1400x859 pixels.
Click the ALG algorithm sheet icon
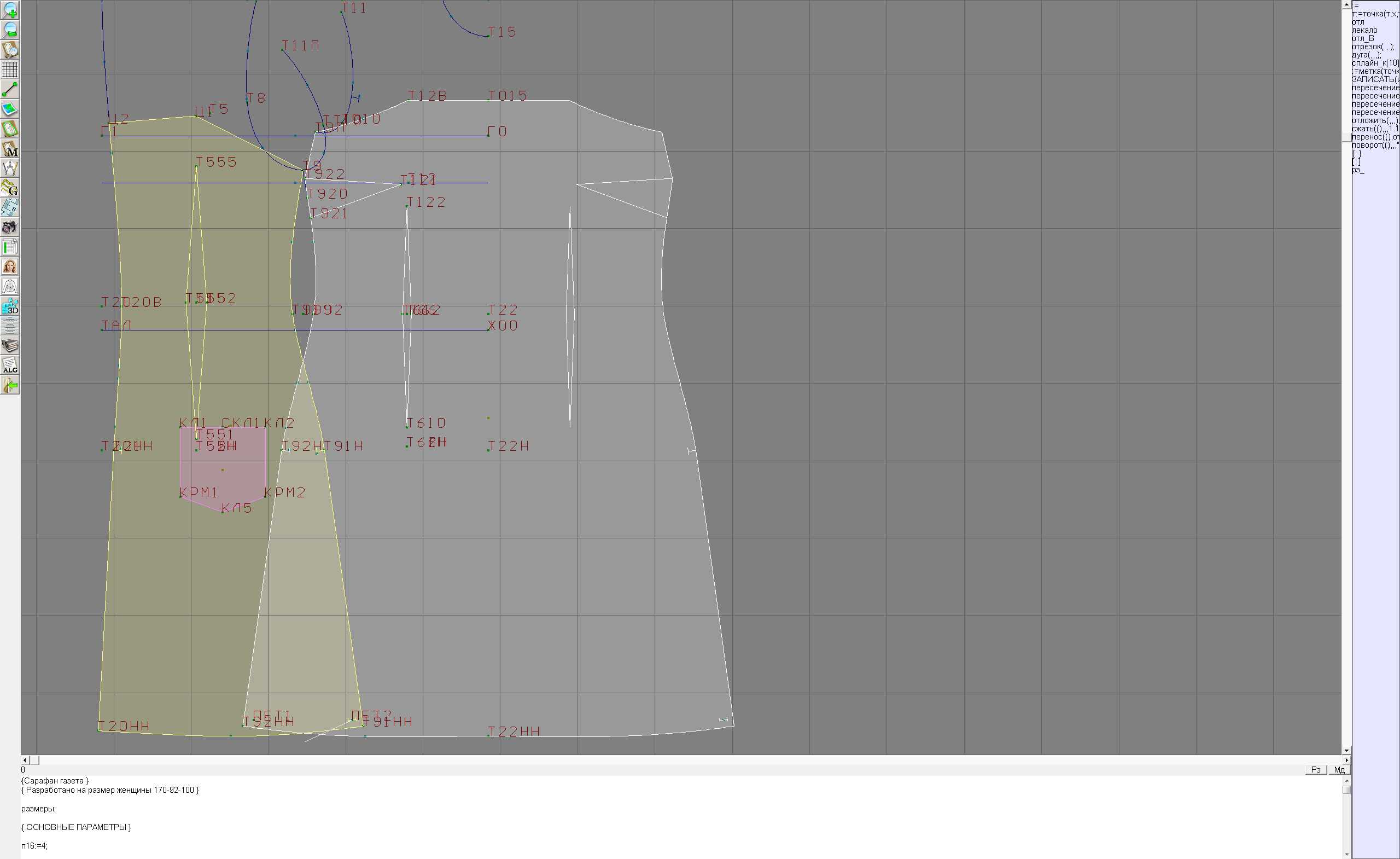pyautogui.click(x=10, y=365)
